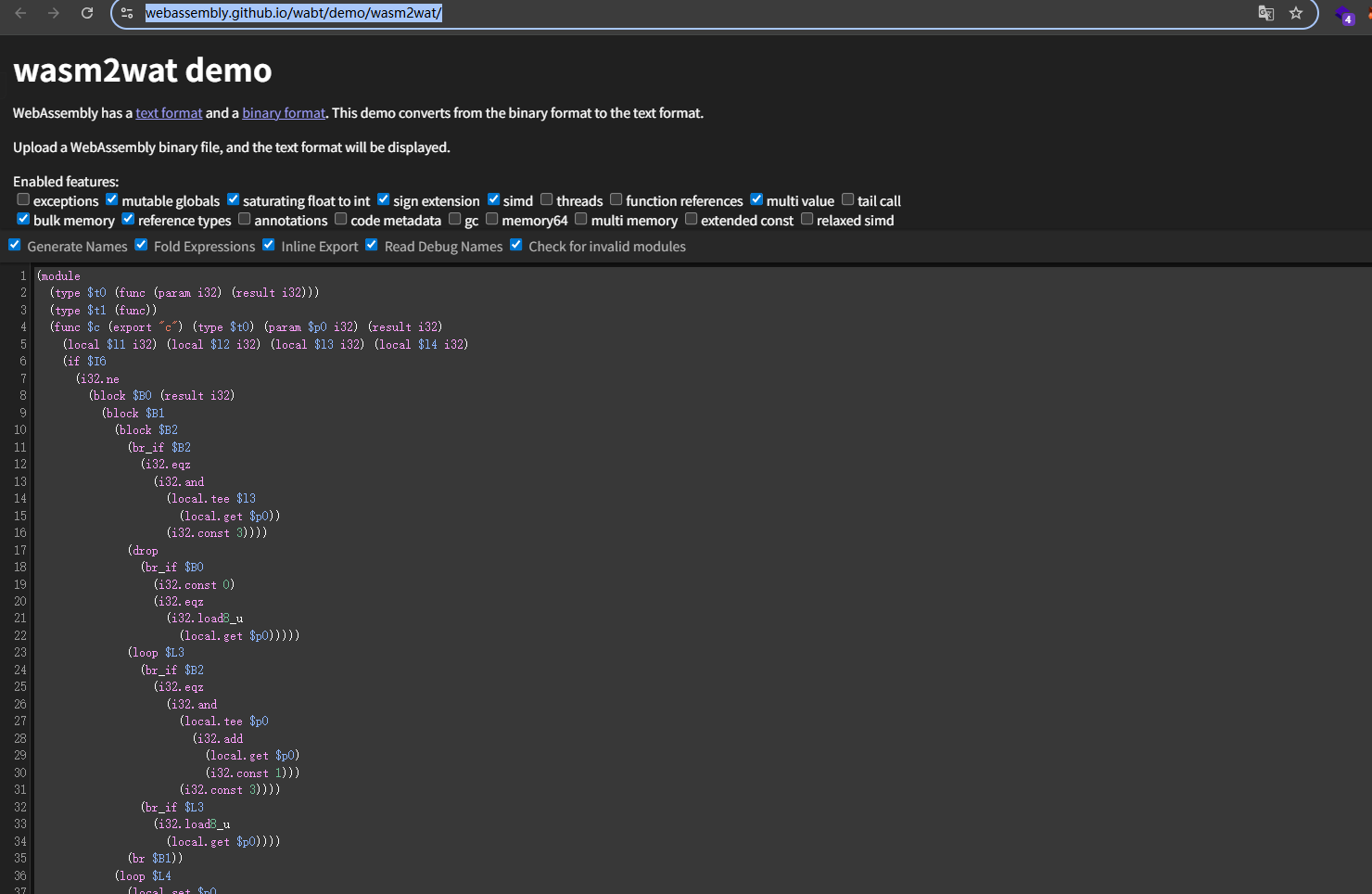Image resolution: width=1372 pixels, height=894 pixels.
Task: Enable multi memory checkbox
Action: (x=580, y=219)
